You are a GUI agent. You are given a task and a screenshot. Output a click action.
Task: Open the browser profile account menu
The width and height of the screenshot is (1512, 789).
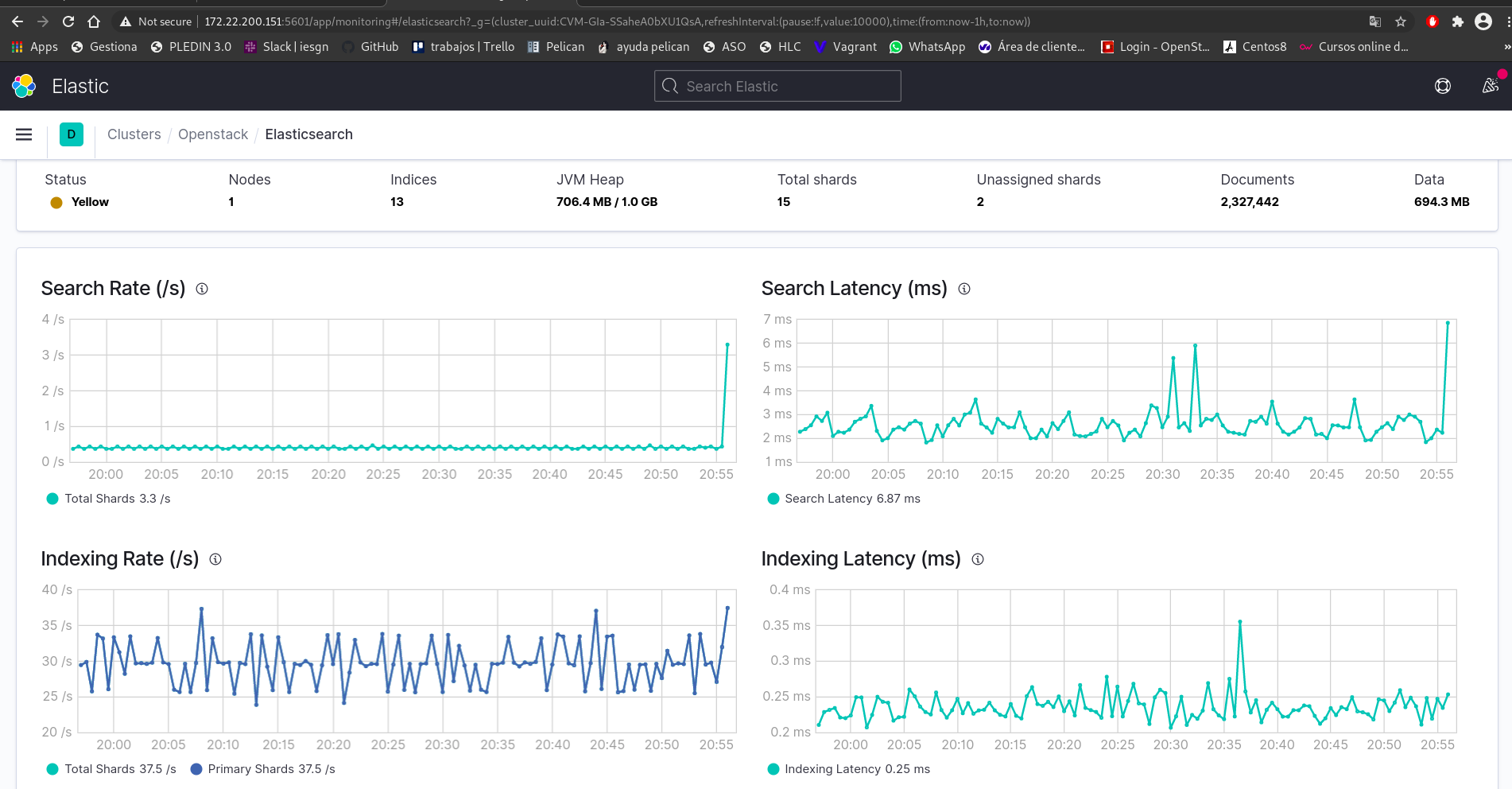tap(1483, 21)
